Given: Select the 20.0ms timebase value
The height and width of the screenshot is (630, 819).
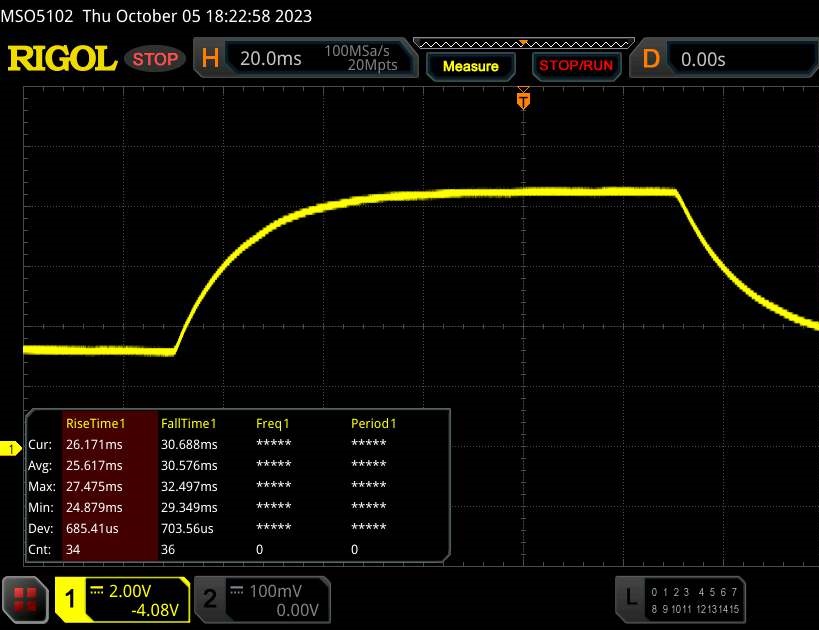Looking at the screenshot, I should coord(271,59).
